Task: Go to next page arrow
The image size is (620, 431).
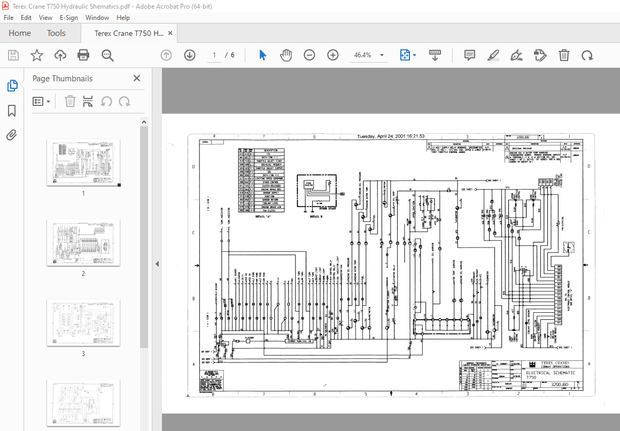Action: [190, 55]
